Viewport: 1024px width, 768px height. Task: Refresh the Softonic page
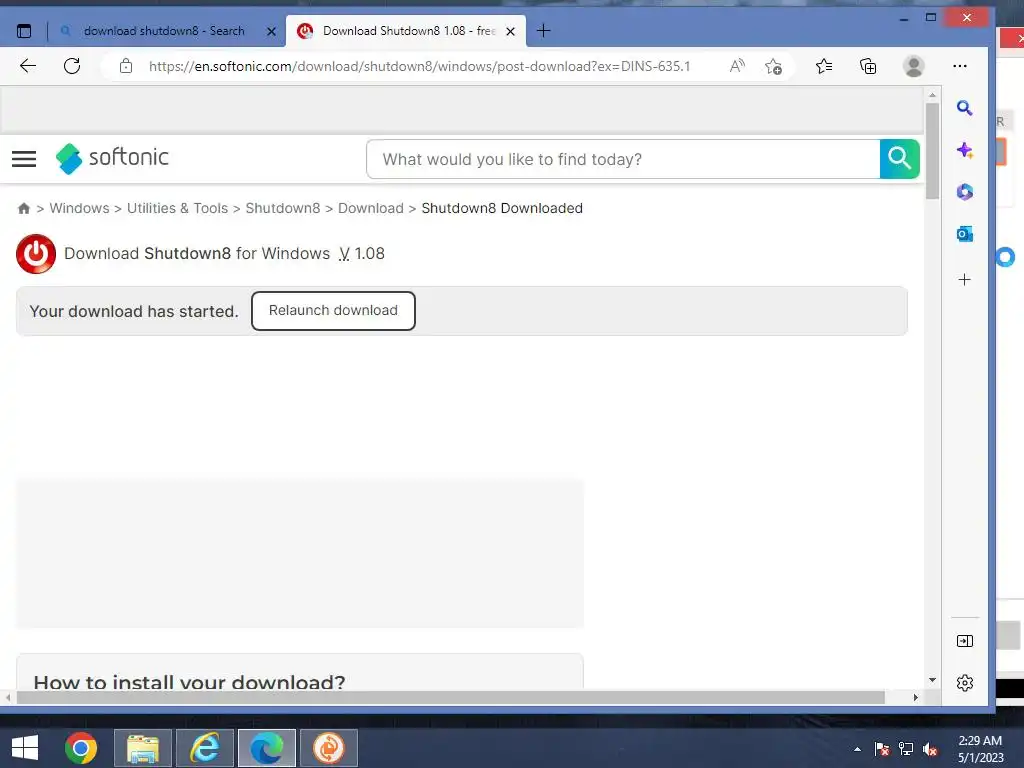tap(72, 66)
